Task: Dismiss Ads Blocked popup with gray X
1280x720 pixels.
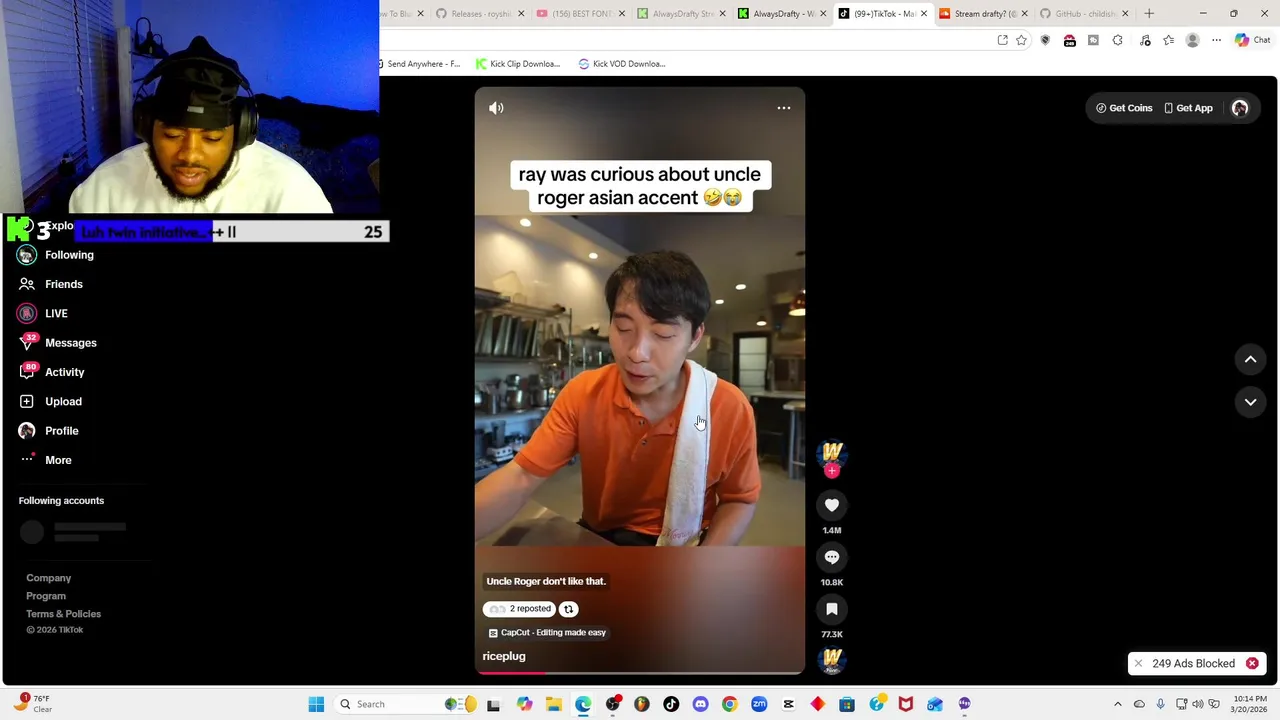Action: [x=1138, y=663]
